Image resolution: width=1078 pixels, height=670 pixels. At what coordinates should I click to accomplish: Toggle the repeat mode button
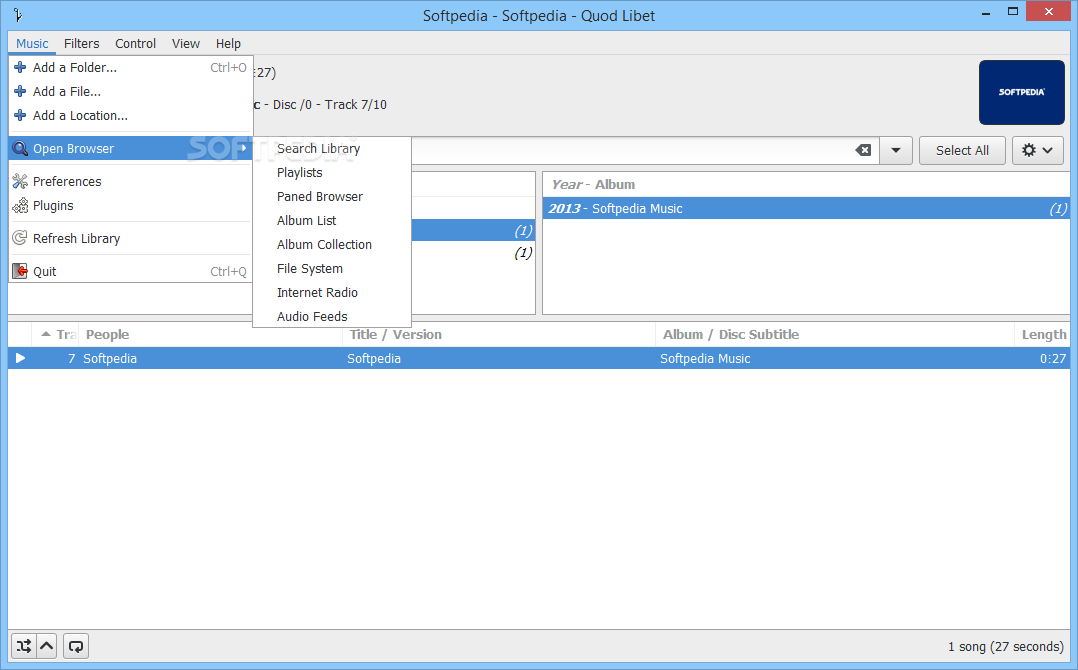(x=76, y=646)
